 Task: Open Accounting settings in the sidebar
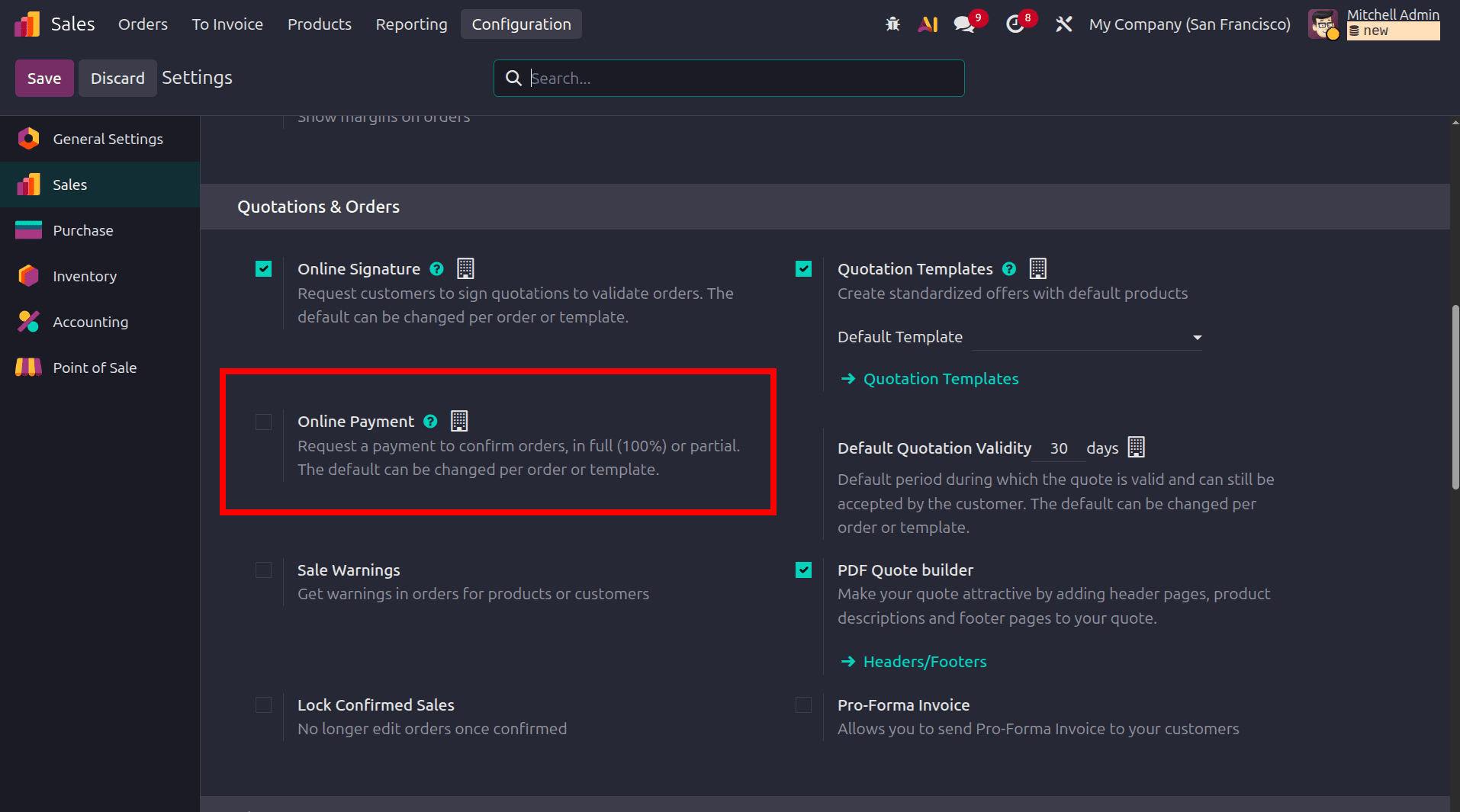pos(90,321)
